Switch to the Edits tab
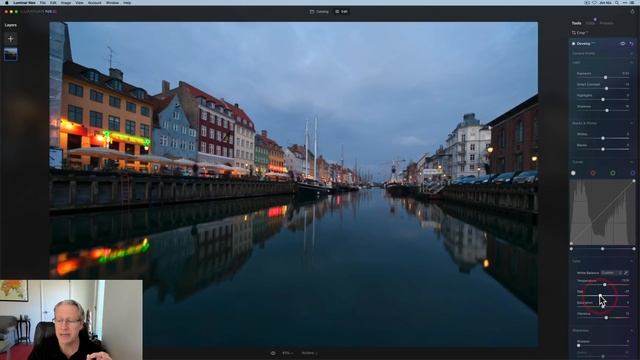 click(x=590, y=23)
